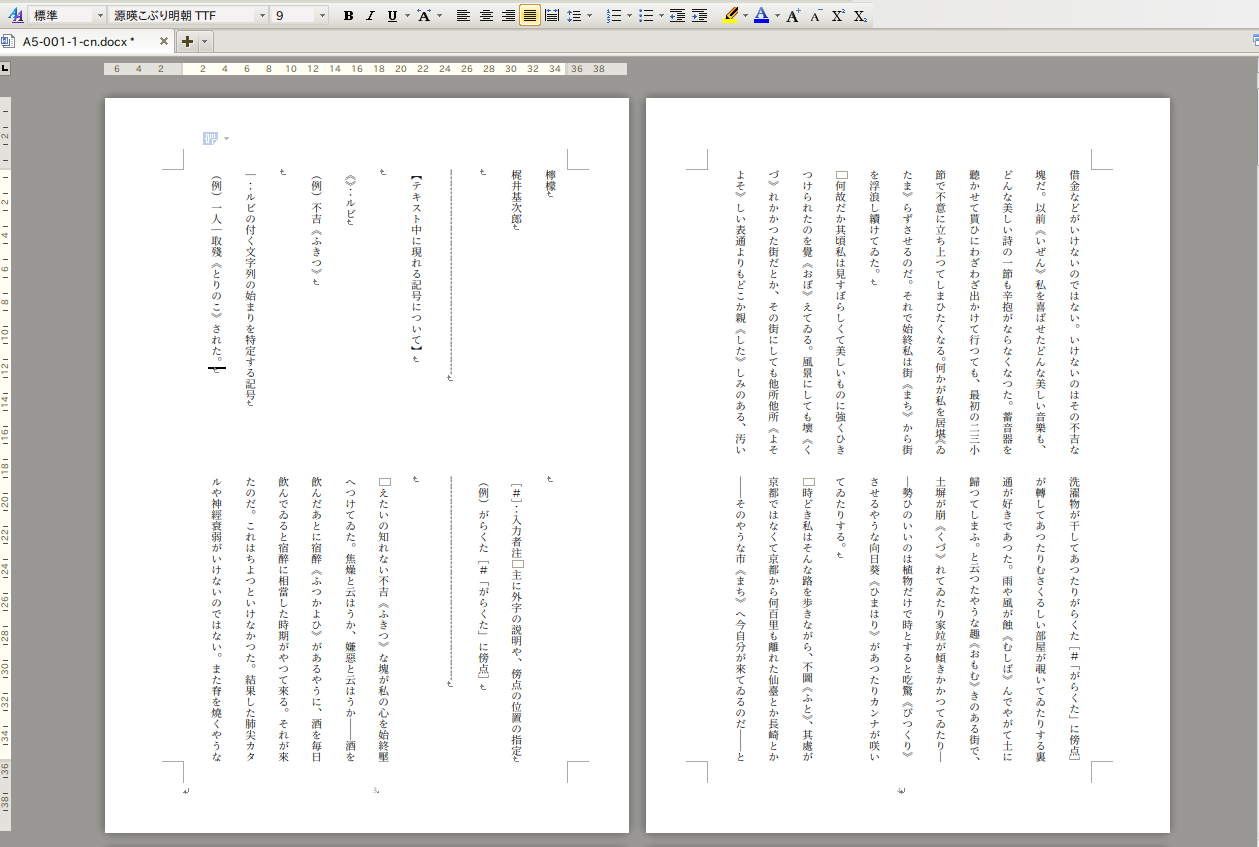This screenshot has width=1259, height=847.
Task: Decrease paragraph indent
Action: tap(678, 16)
